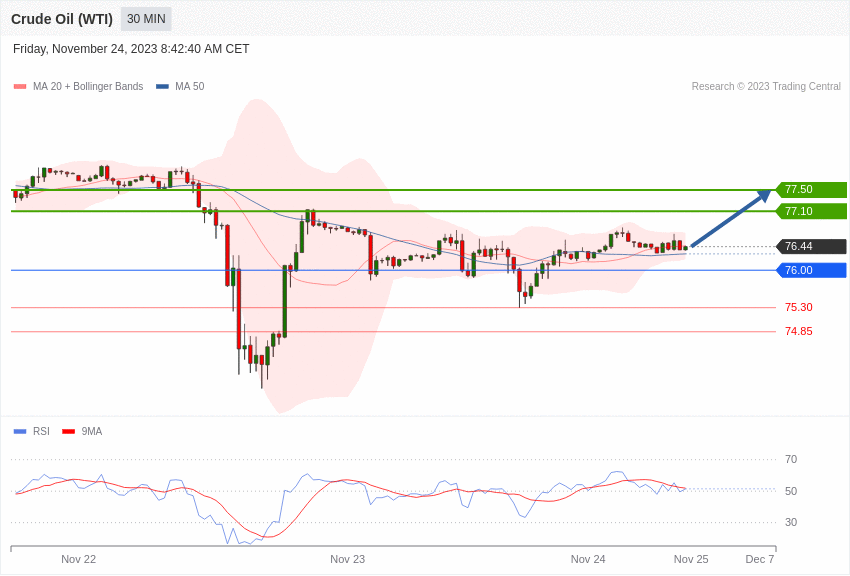The image size is (850, 576).
Task: Click the blue MA 50 legend swatch
Action: pyautogui.click(x=162, y=87)
